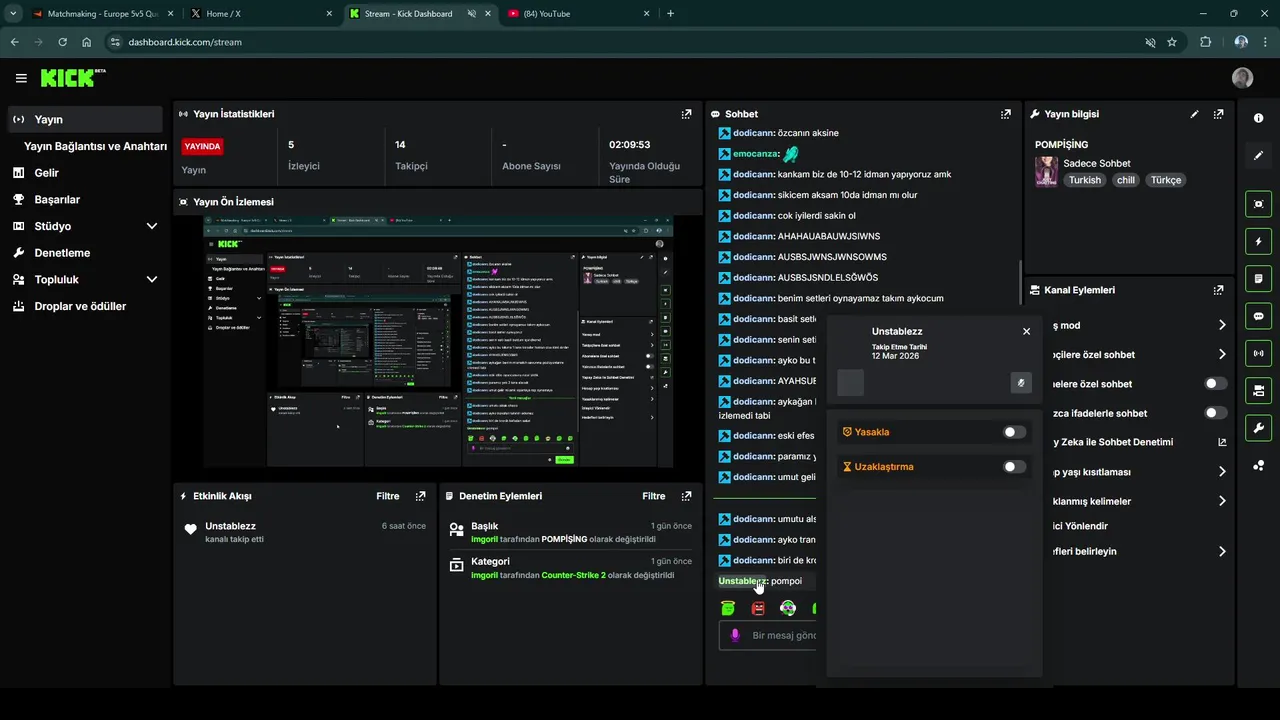The height and width of the screenshot is (720, 1280).
Task: Open 'klanmış kelimeler' settings chevron
Action: (x=1222, y=501)
